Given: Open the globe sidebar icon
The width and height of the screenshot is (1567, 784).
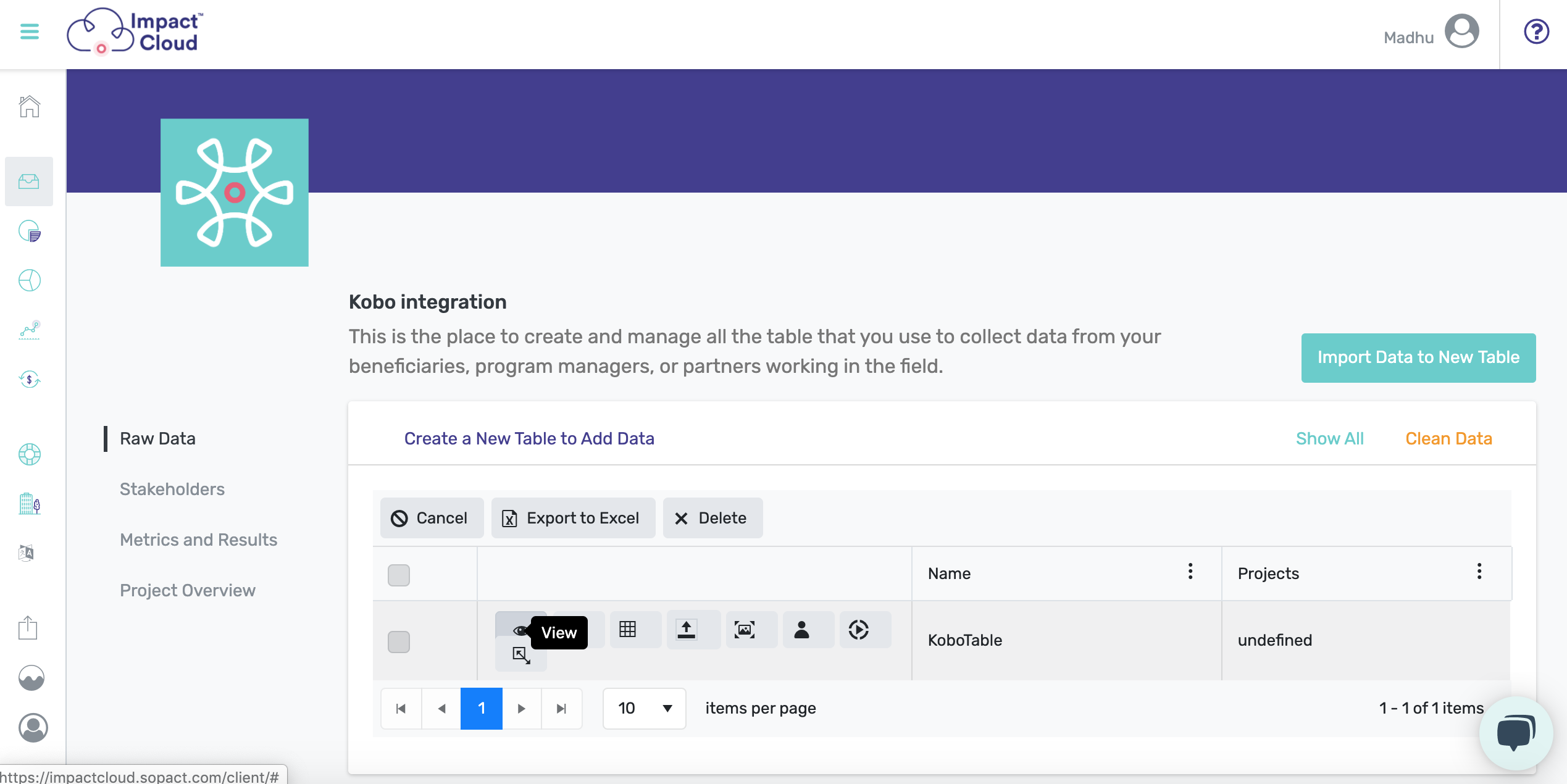Looking at the screenshot, I should point(29,281).
